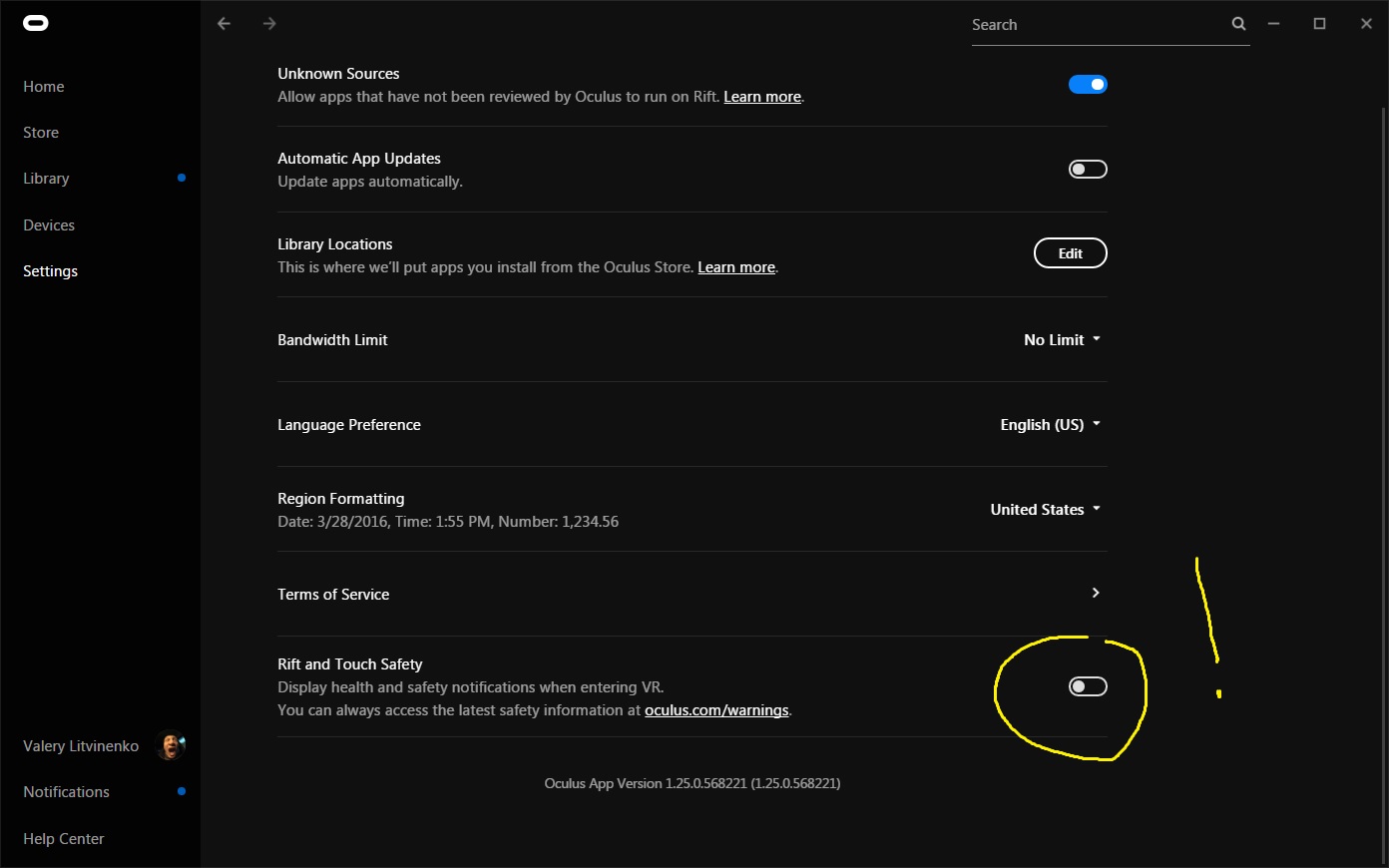Go back with the left arrow
The width and height of the screenshot is (1389, 868).
(224, 23)
